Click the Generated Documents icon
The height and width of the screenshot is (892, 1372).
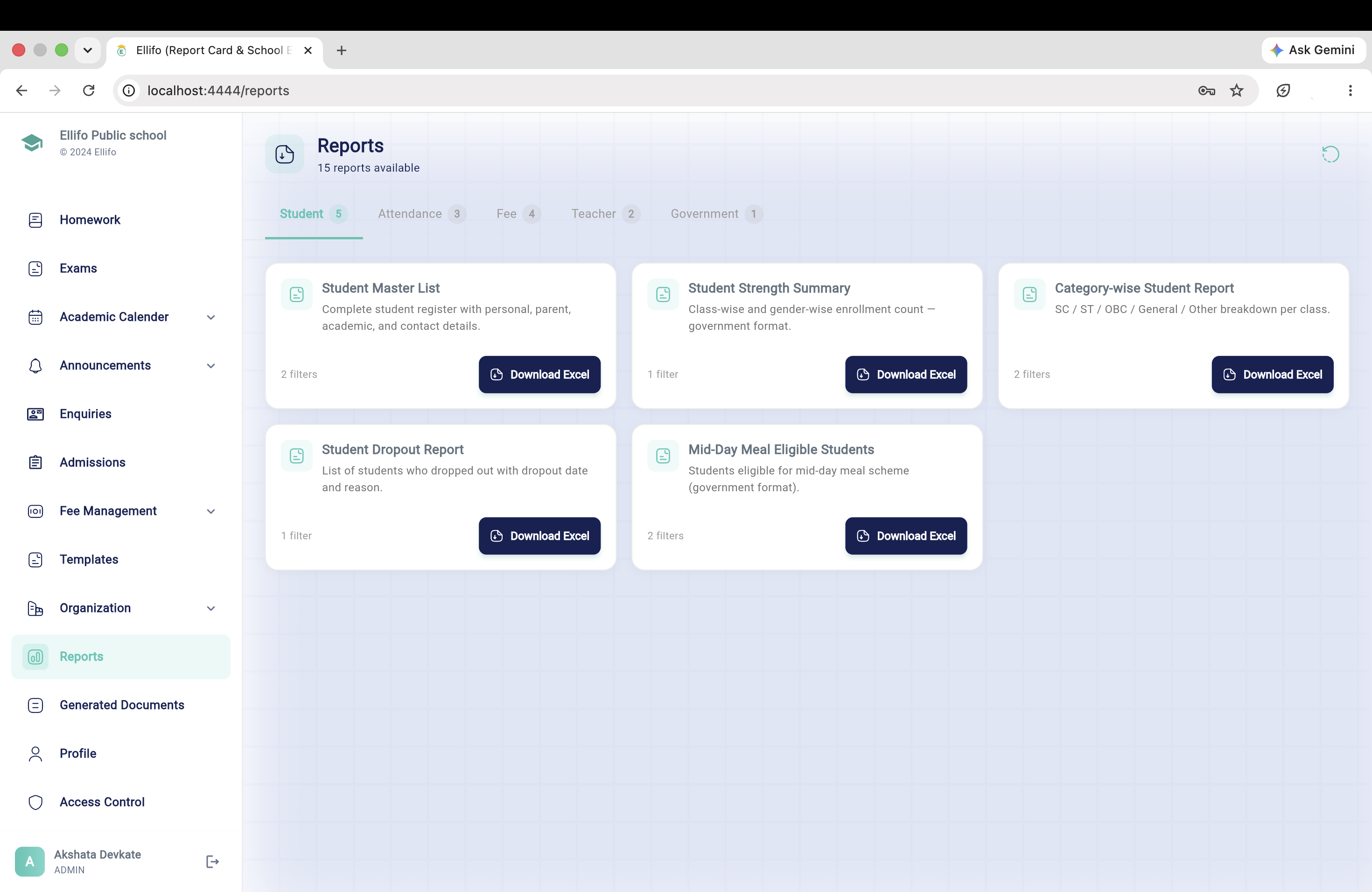coord(35,705)
